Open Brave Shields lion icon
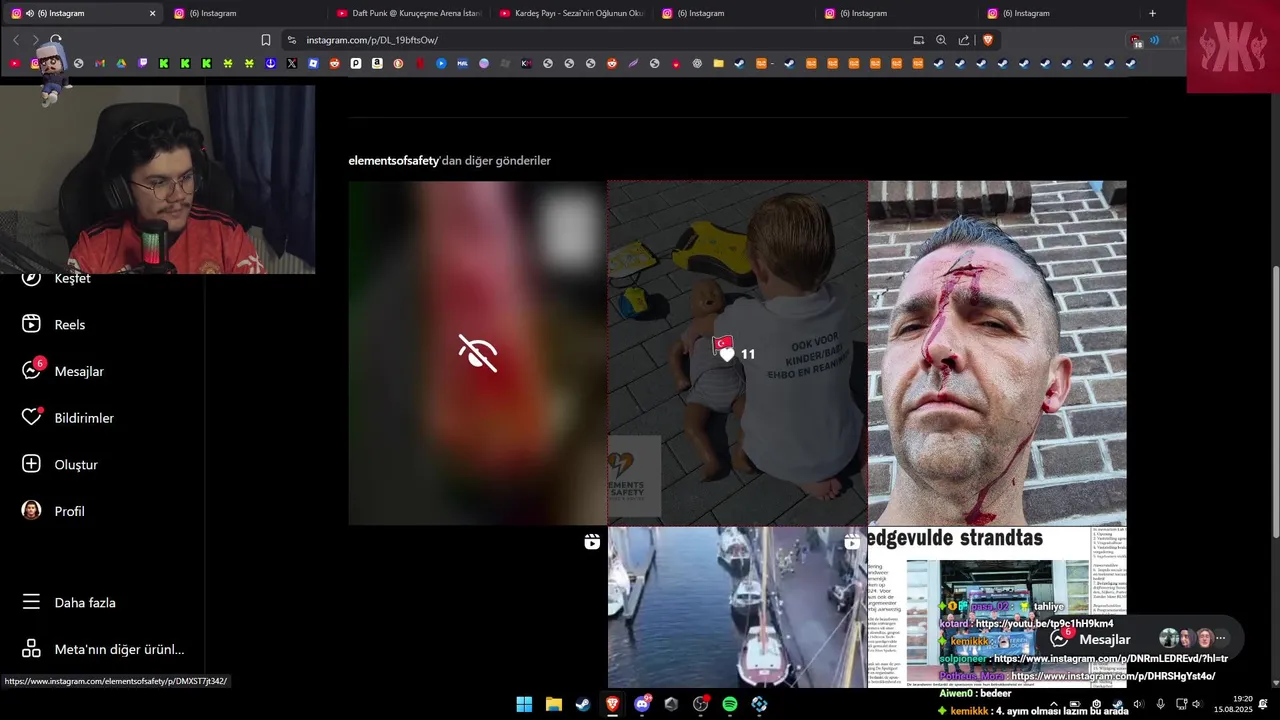This screenshot has height=720, width=1280. click(x=988, y=40)
